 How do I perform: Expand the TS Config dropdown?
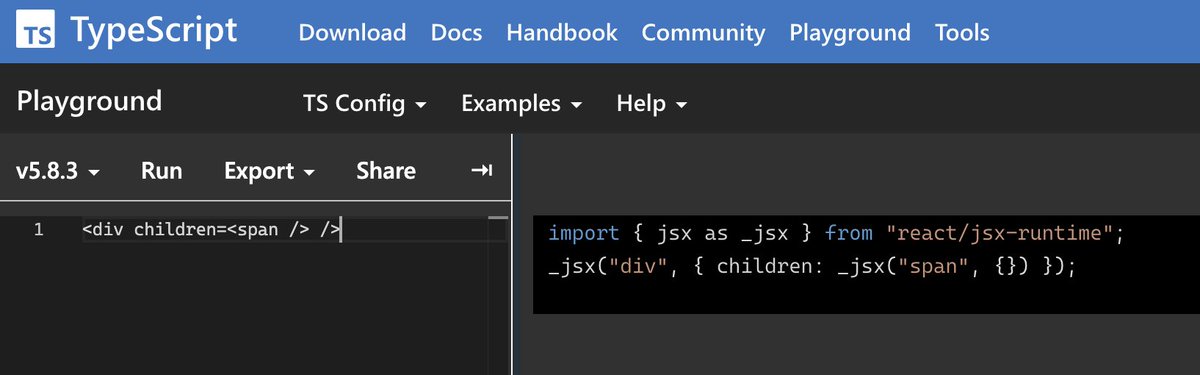click(x=365, y=103)
